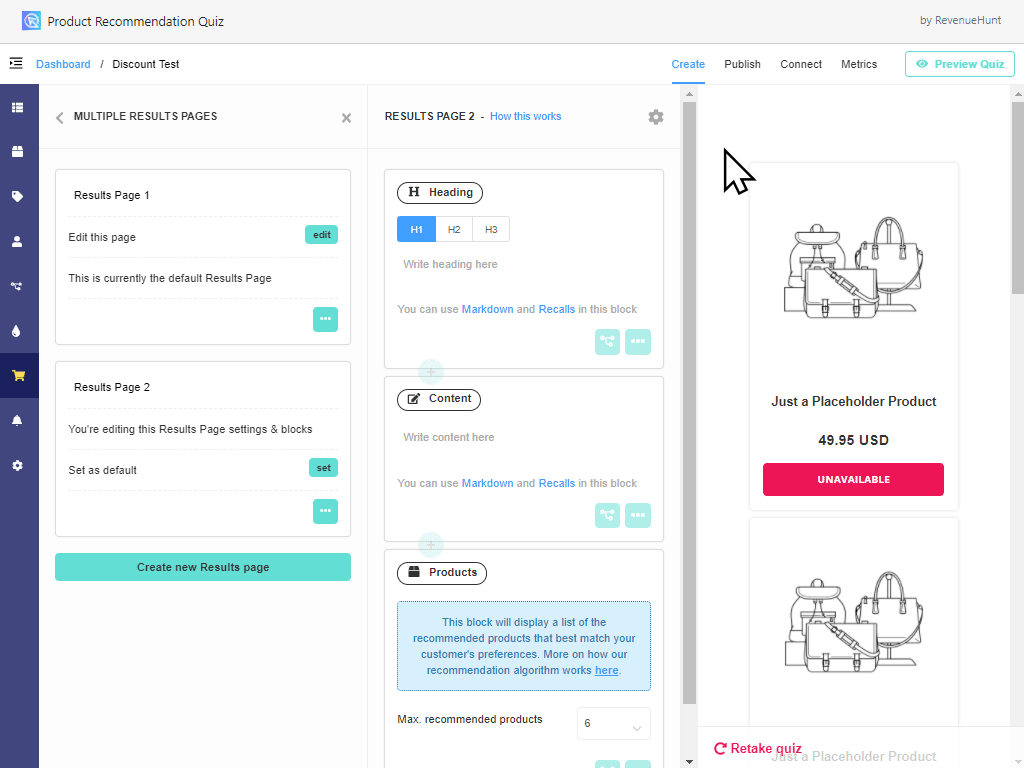Open Markdown link in Heading block
The image size is (1024, 768).
(487, 309)
